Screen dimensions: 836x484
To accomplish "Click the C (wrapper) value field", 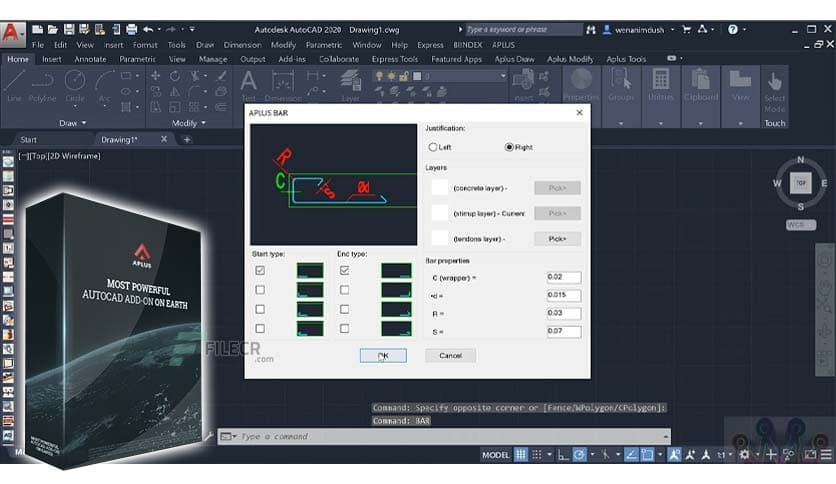I will [x=563, y=278].
